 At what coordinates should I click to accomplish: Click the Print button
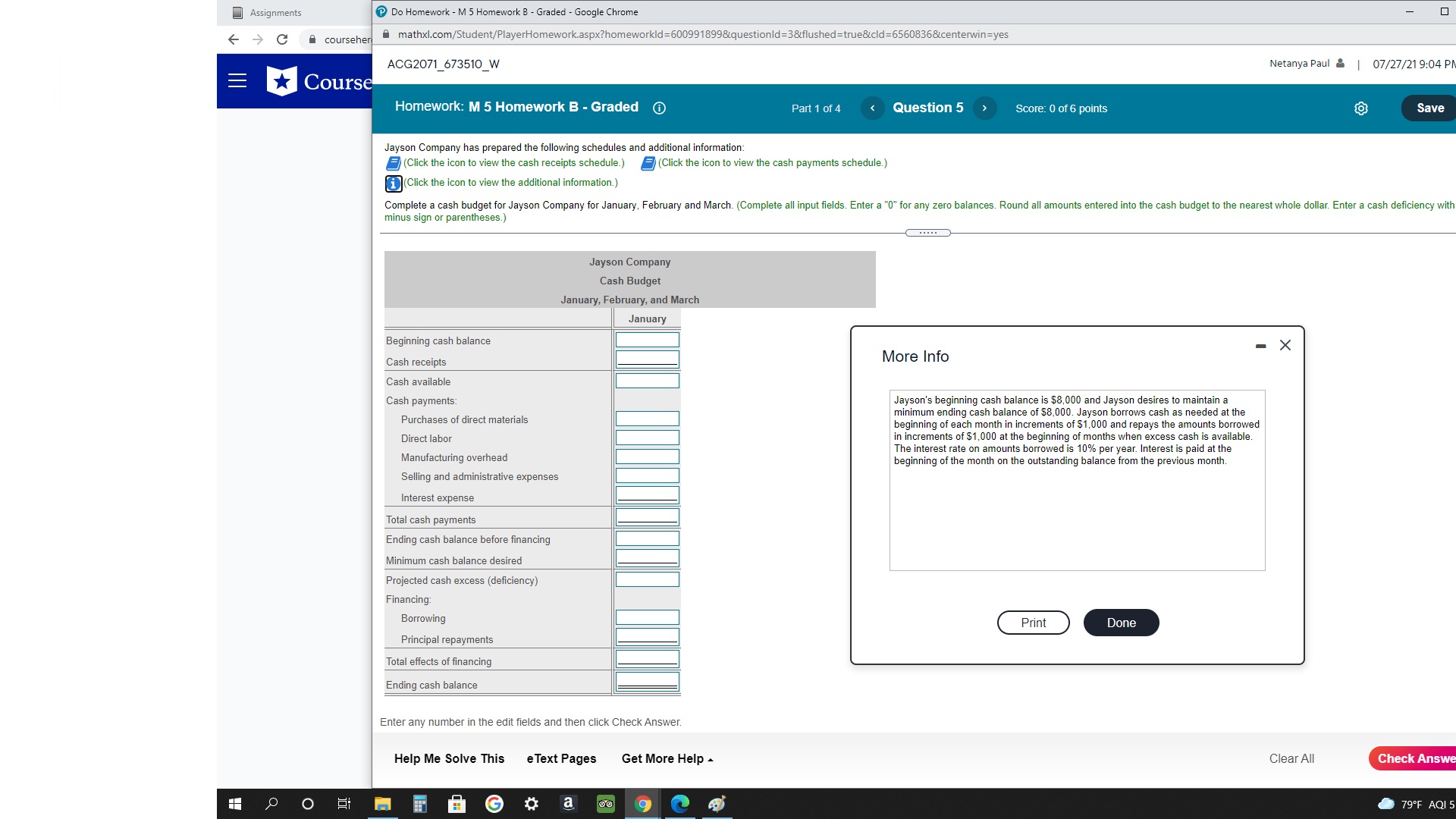[1033, 623]
